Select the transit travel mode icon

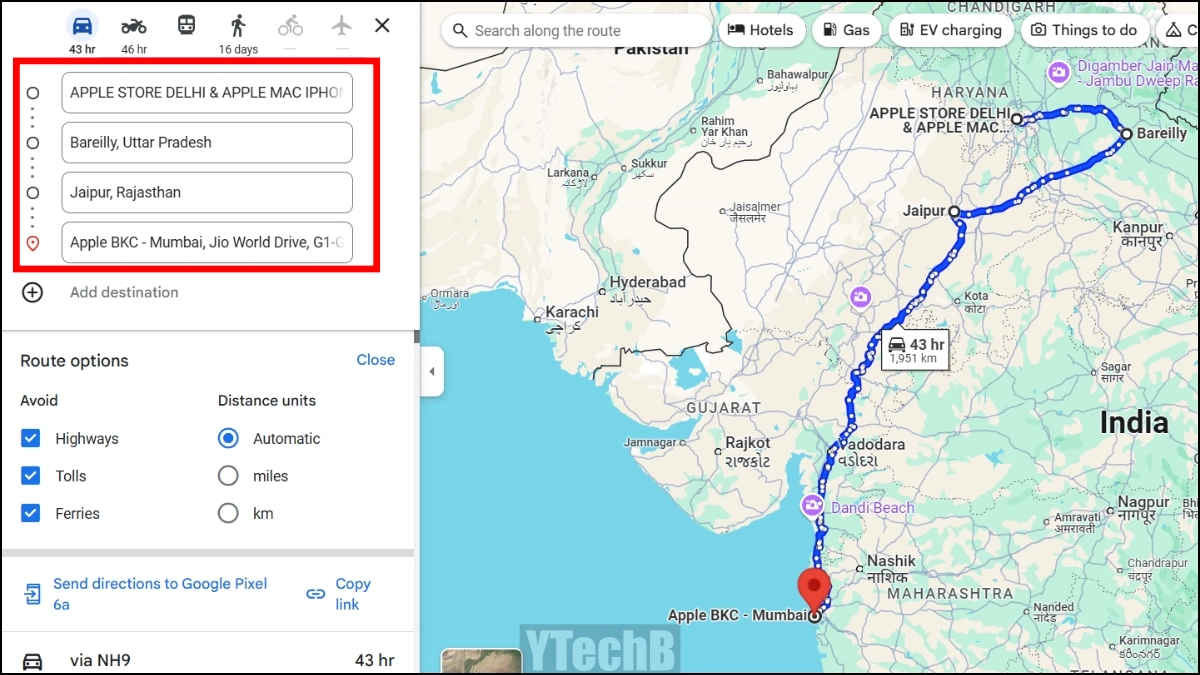186,25
